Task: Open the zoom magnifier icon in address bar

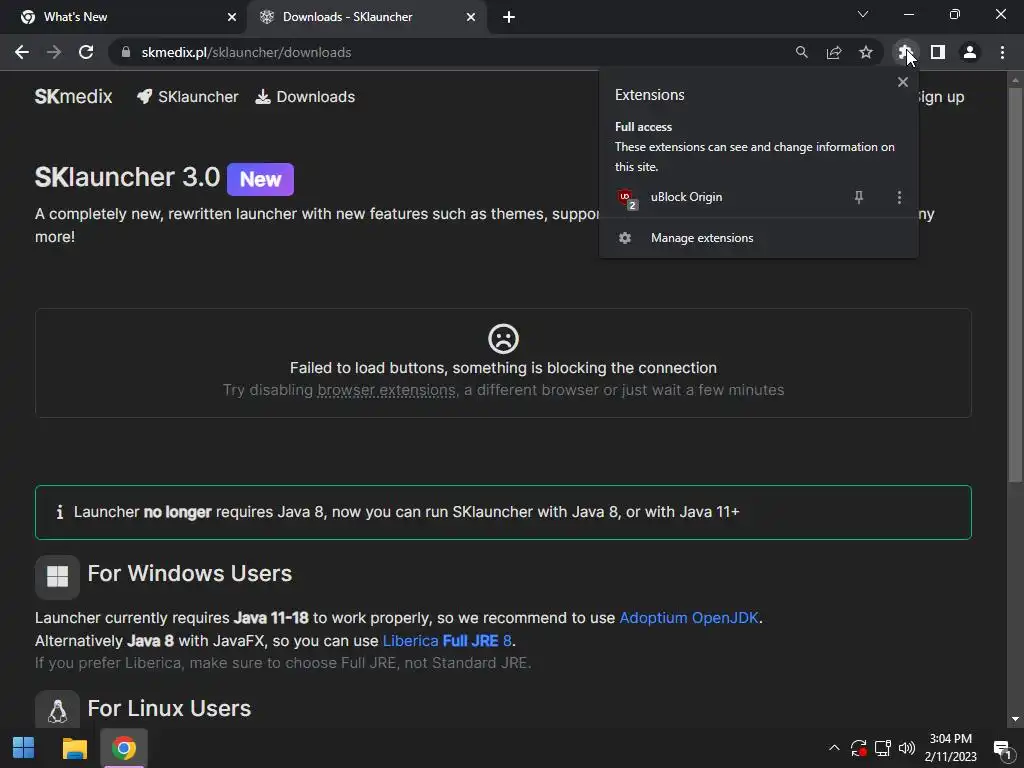Action: click(801, 52)
